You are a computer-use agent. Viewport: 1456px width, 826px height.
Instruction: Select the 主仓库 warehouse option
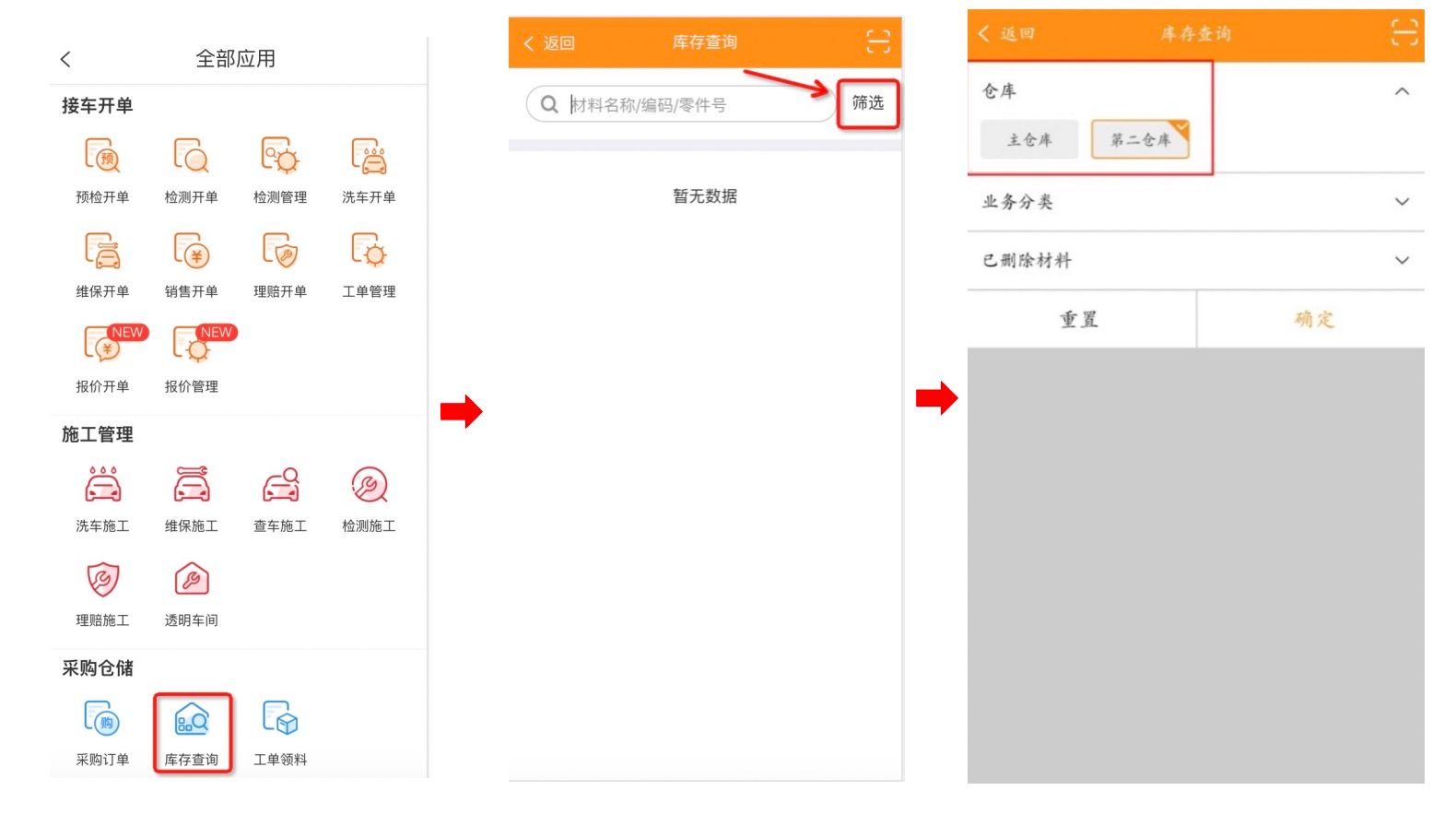[1029, 139]
